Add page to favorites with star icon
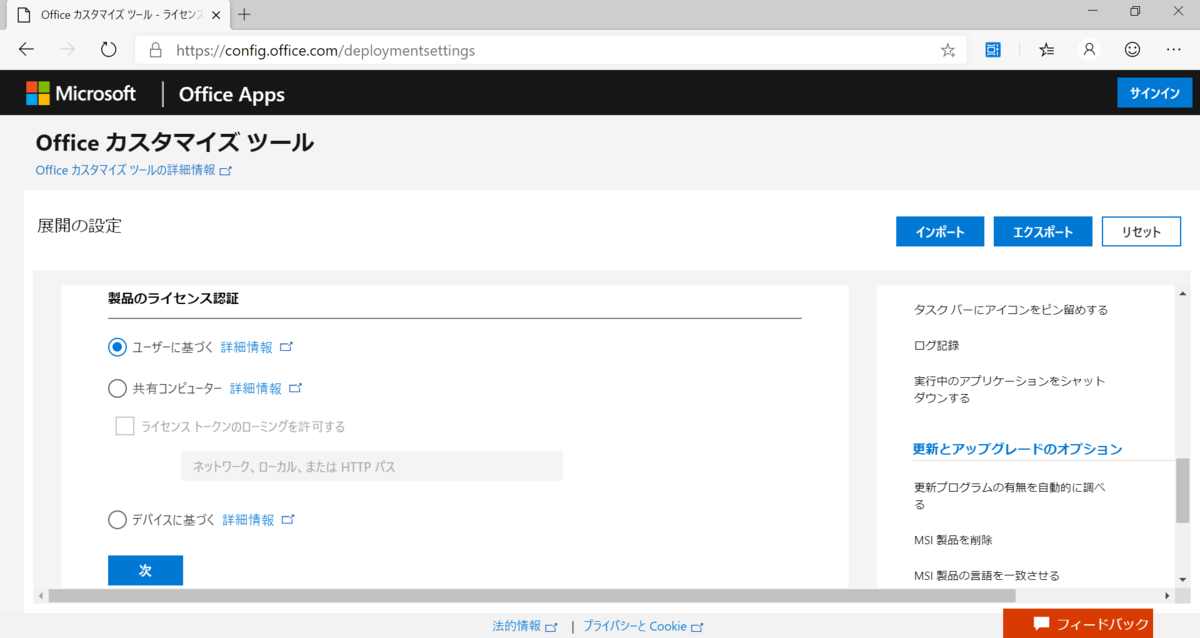Screen dimensions: 1200x638 tap(948, 50)
